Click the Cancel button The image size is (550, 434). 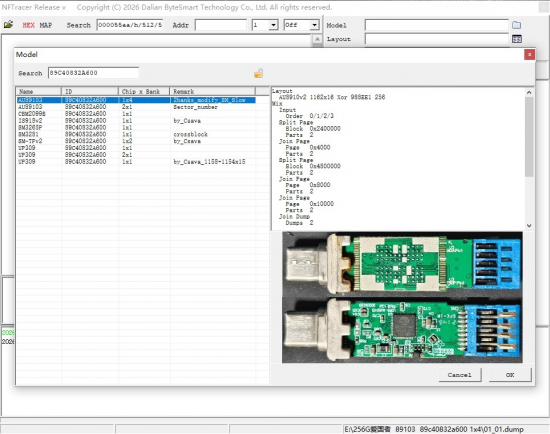pyautogui.click(x=460, y=375)
